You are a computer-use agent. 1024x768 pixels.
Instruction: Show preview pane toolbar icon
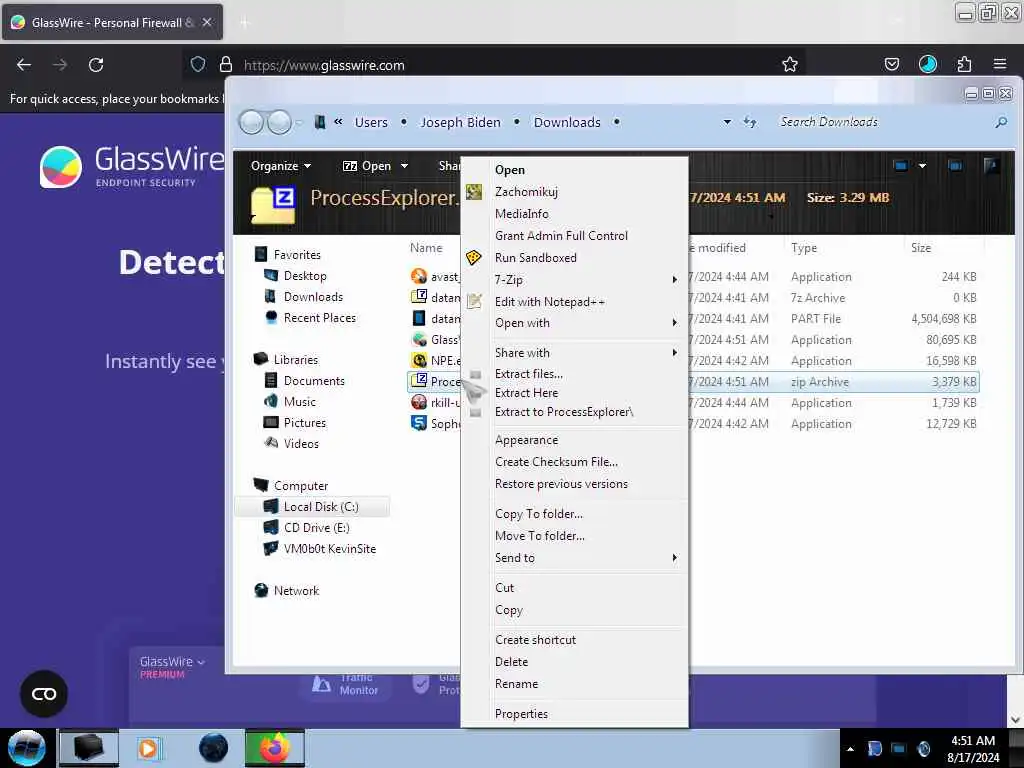(955, 166)
